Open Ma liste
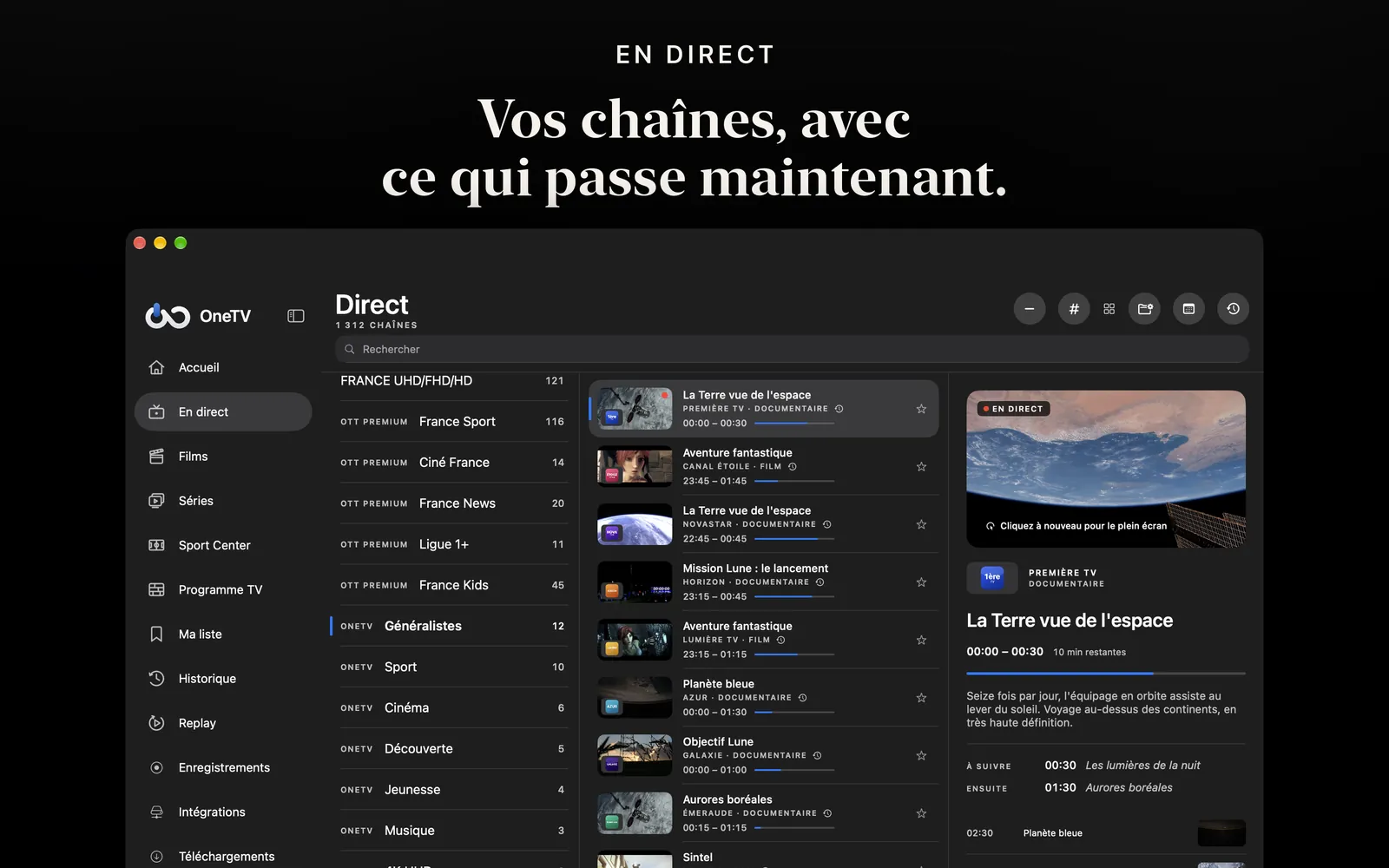This screenshot has height=868, width=1389. click(x=223, y=635)
